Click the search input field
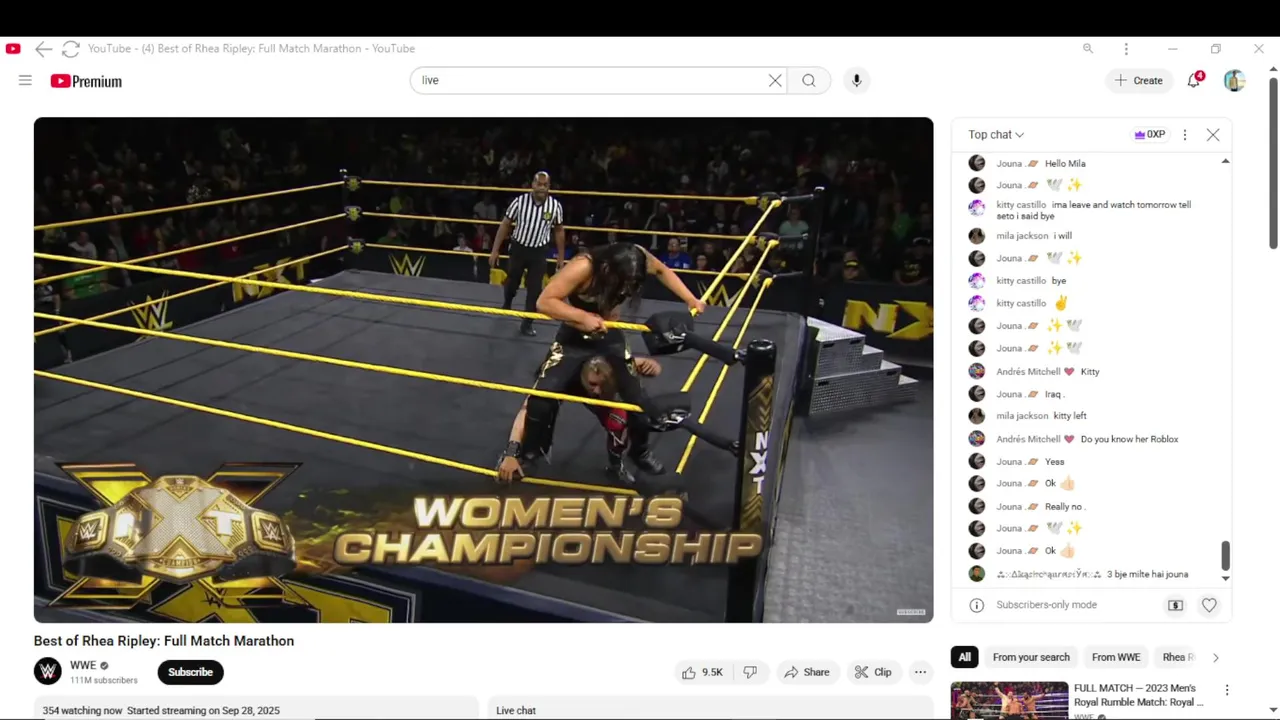 click(590, 81)
